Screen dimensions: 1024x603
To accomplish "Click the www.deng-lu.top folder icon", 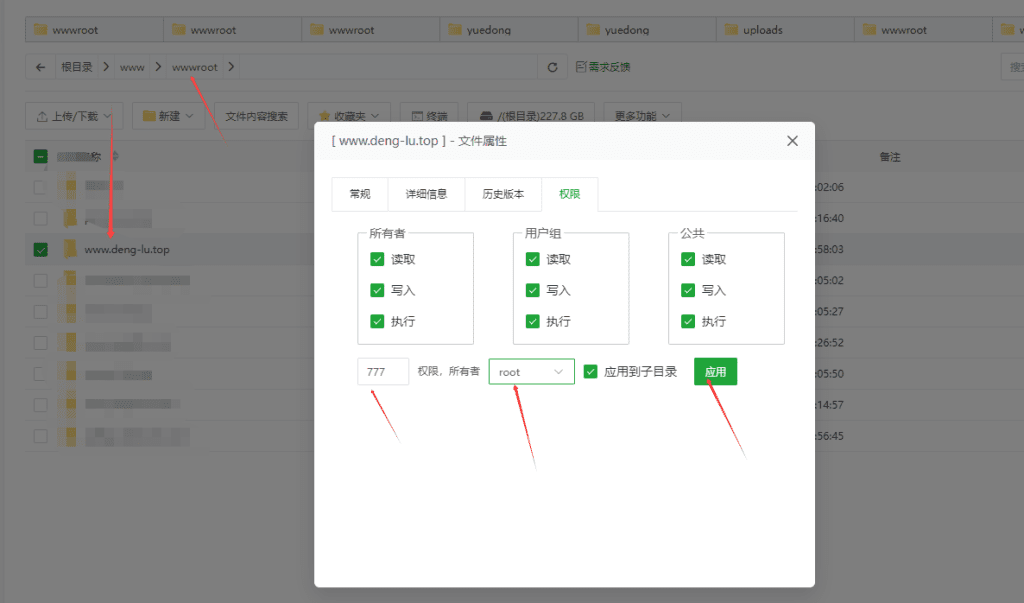I will (x=69, y=249).
